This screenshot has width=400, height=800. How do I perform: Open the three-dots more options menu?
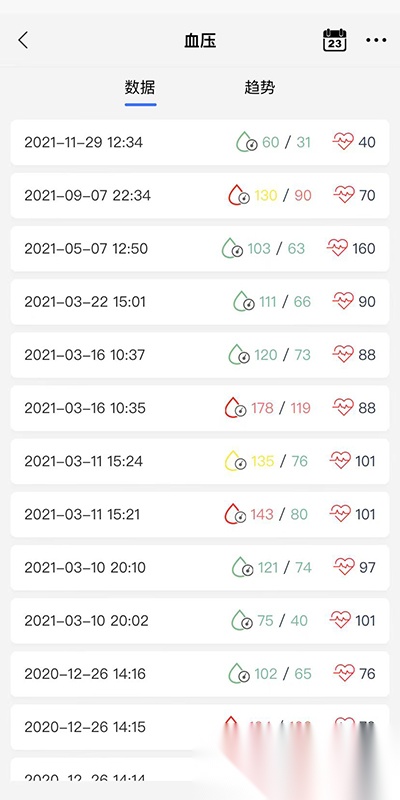point(376,40)
